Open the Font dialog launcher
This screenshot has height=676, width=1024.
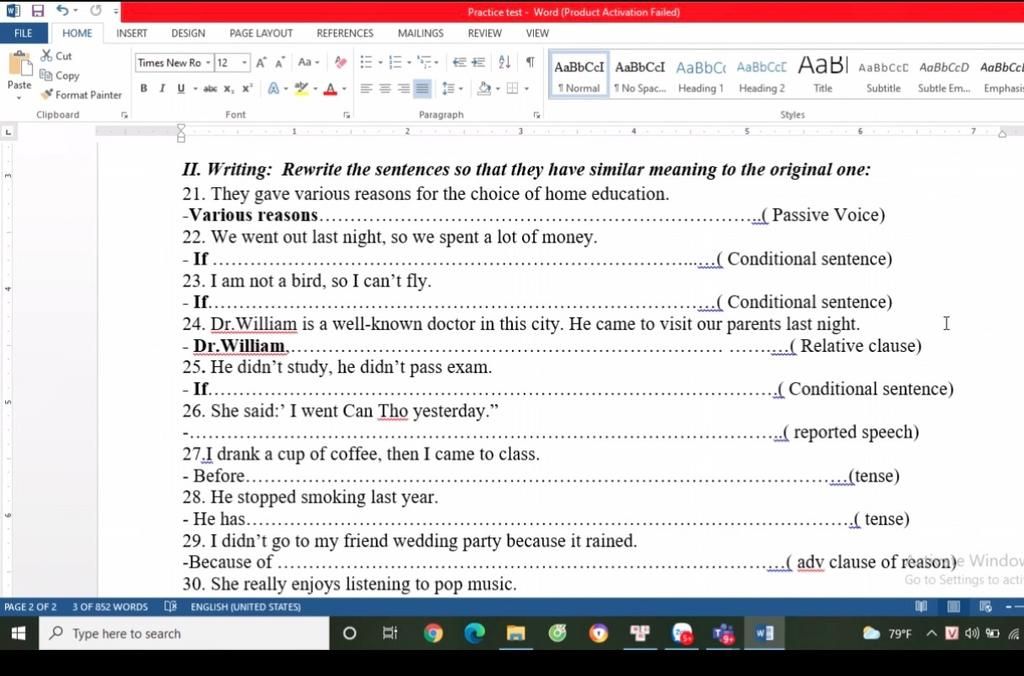click(346, 115)
